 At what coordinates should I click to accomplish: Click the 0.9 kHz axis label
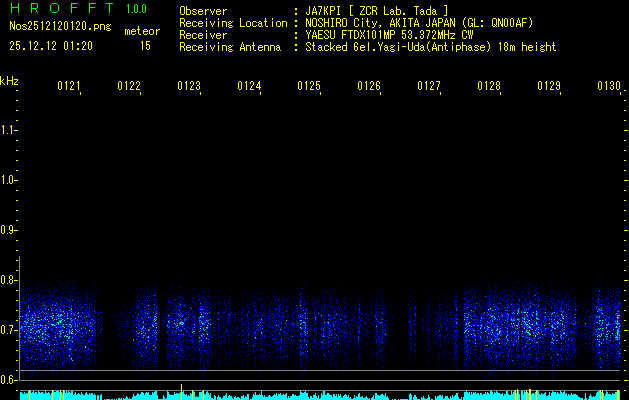10,230
